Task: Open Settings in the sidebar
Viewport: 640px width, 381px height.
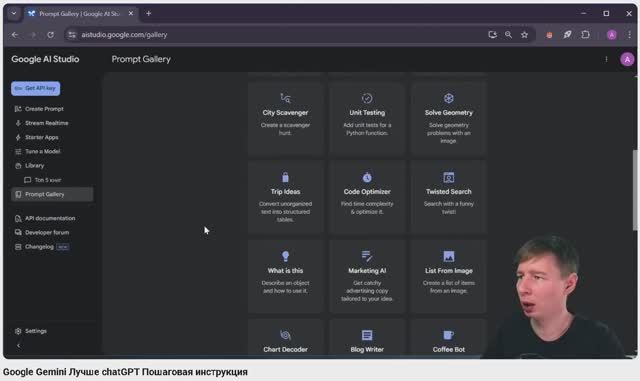Action: 36,331
